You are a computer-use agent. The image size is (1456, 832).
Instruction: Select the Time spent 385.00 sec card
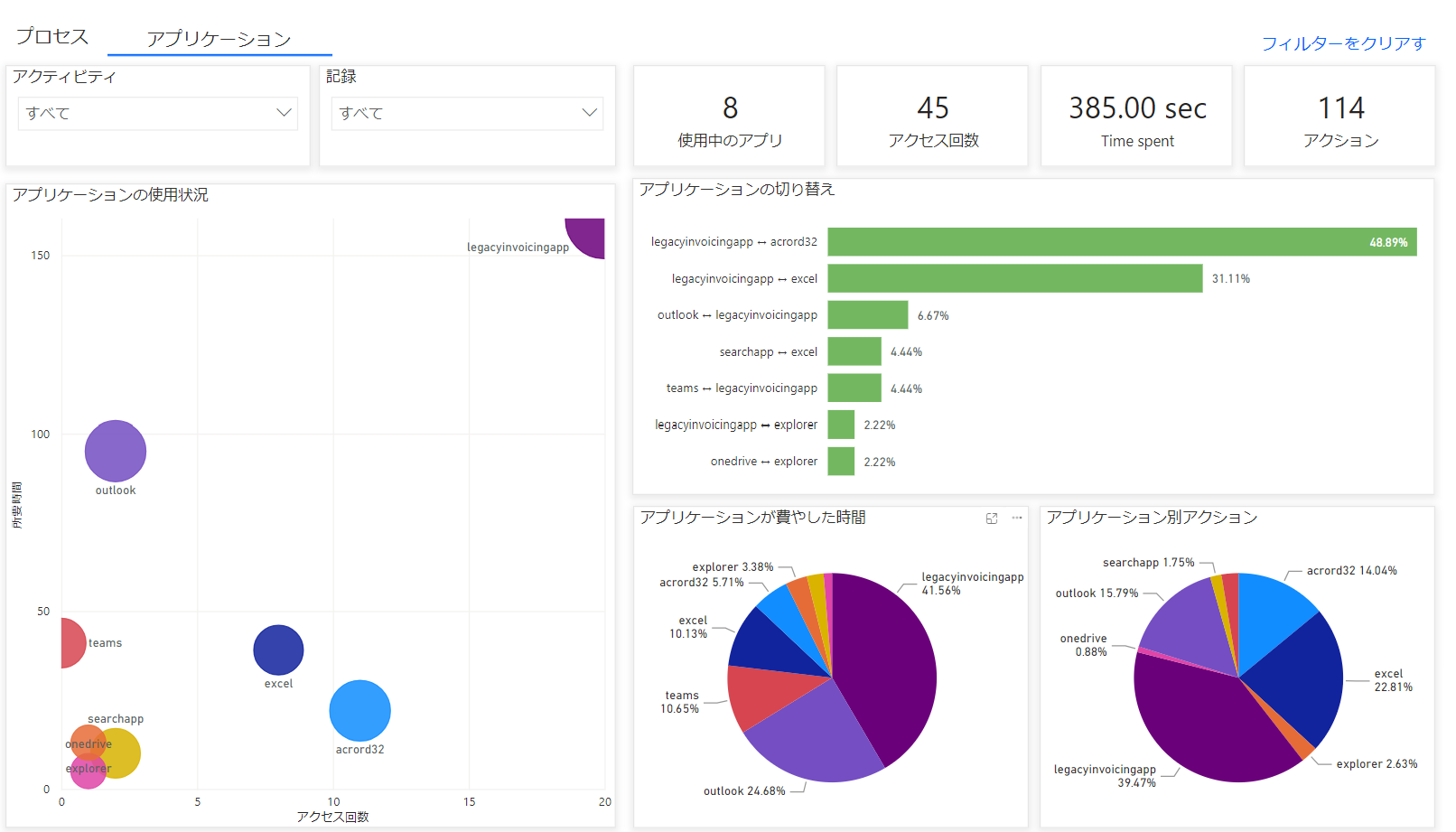pos(1137,116)
